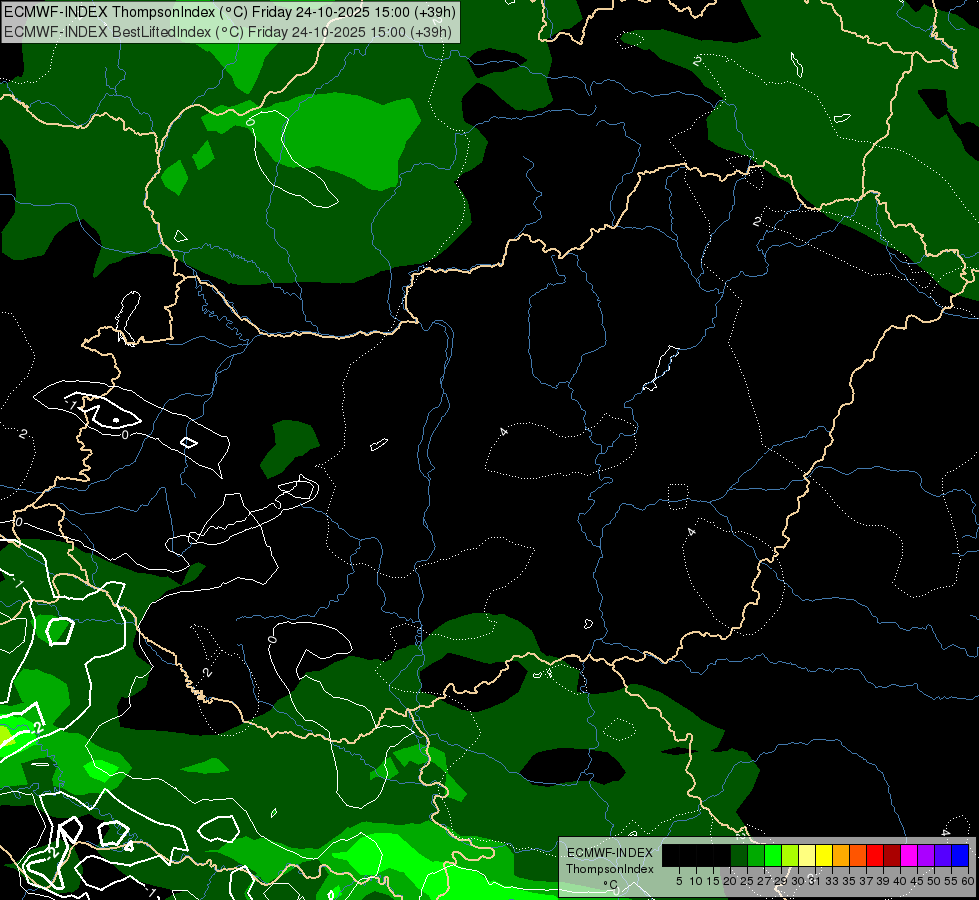Select the magenta 40–45 legend swatch
This screenshot has height=900, width=979.
click(908, 856)
